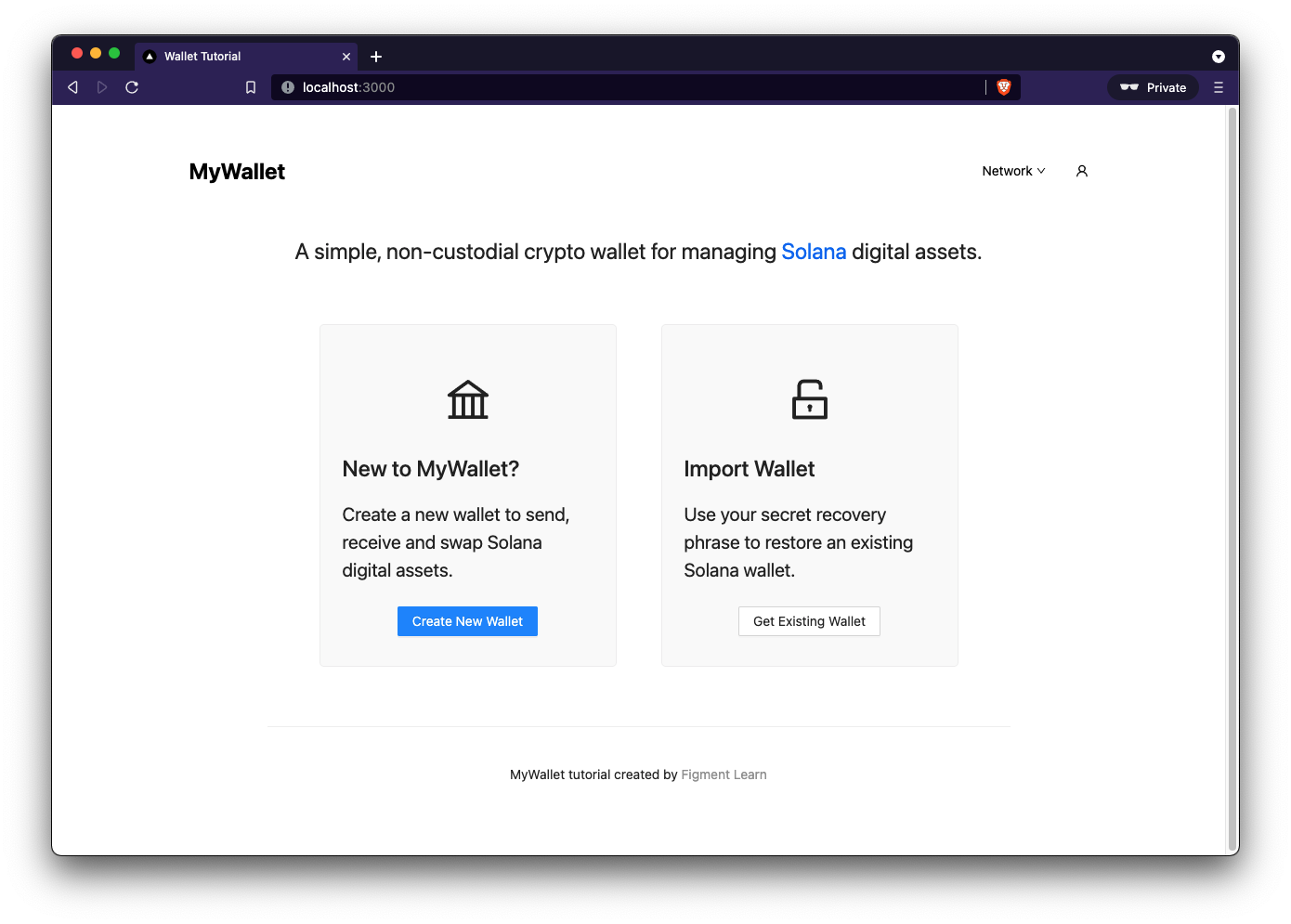Reload the page with the refresh icon
The image size is (1291, 924).
(x=132, y=87)
